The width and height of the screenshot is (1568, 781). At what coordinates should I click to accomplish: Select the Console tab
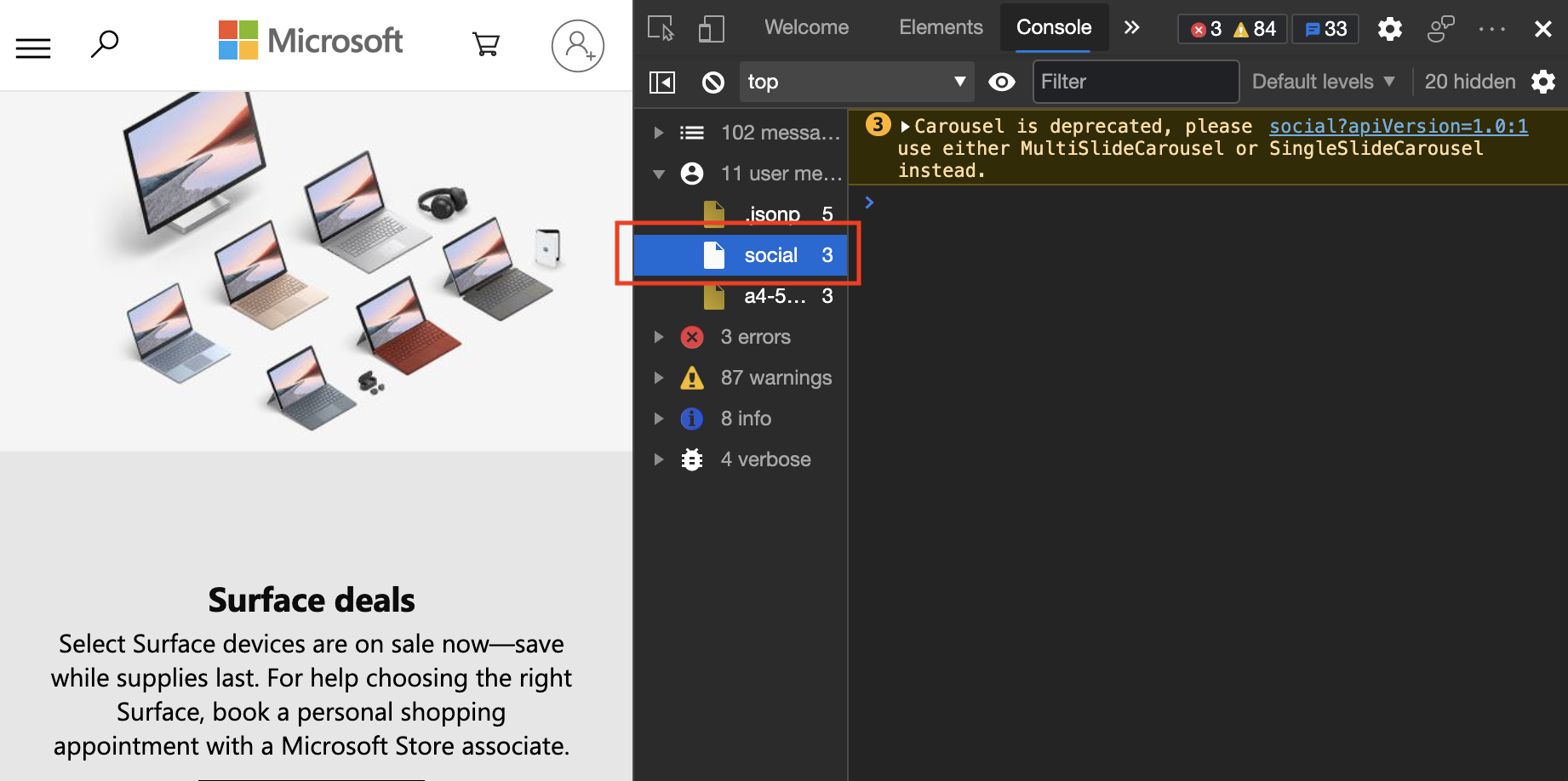click(1054, 27)
